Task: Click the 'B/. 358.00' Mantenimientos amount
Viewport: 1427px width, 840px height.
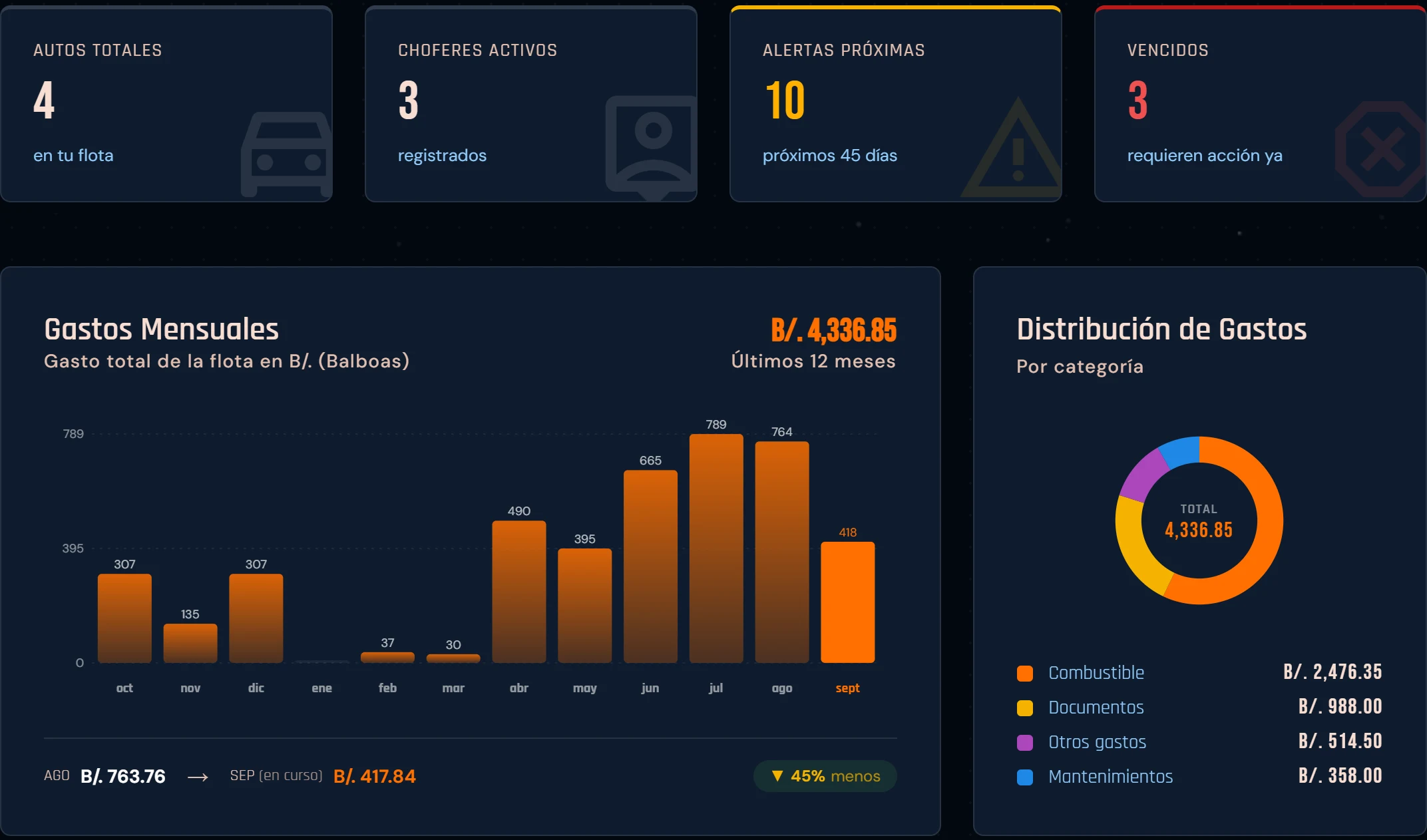Action: click(1340, 775)
